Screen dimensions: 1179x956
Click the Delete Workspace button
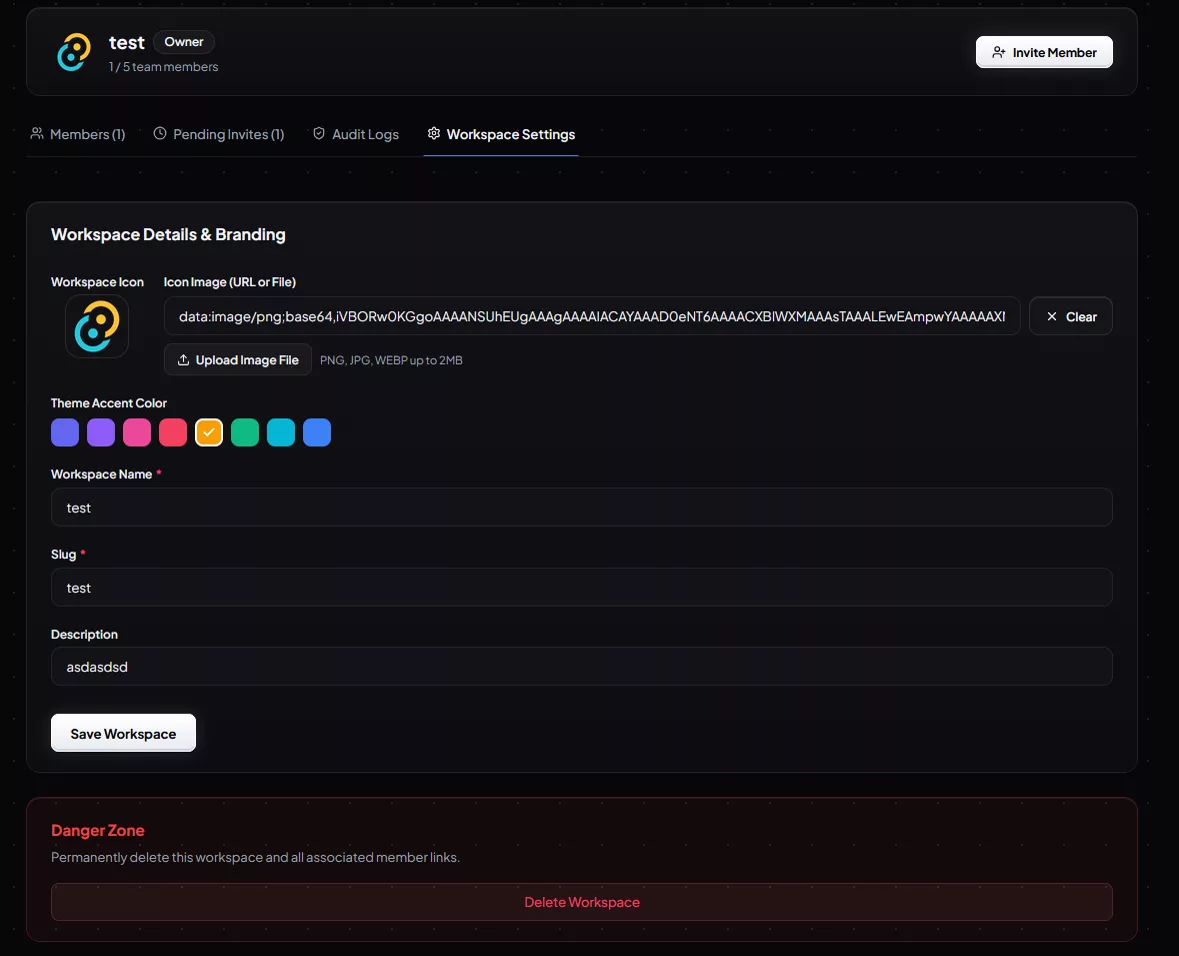pyautogui.click(x=582, y=902)
